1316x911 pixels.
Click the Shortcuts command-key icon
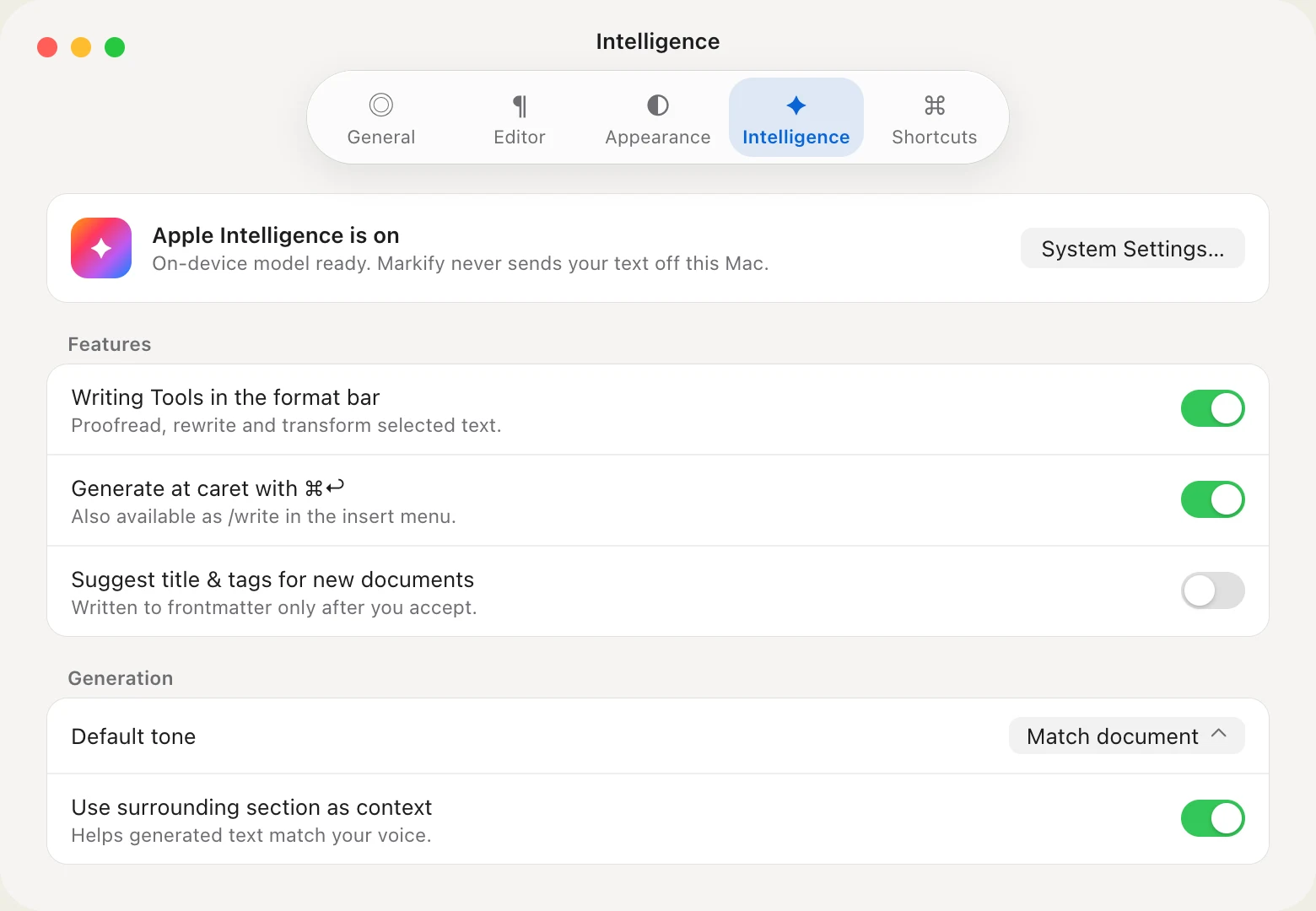pyautogui.click(x=935, y=105)
